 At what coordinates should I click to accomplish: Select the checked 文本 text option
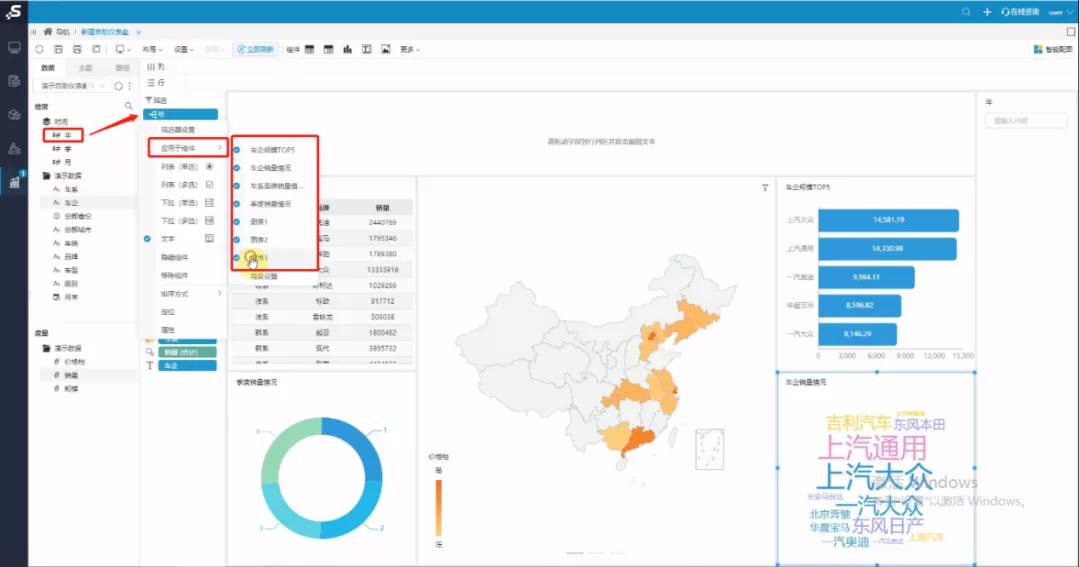167,238
